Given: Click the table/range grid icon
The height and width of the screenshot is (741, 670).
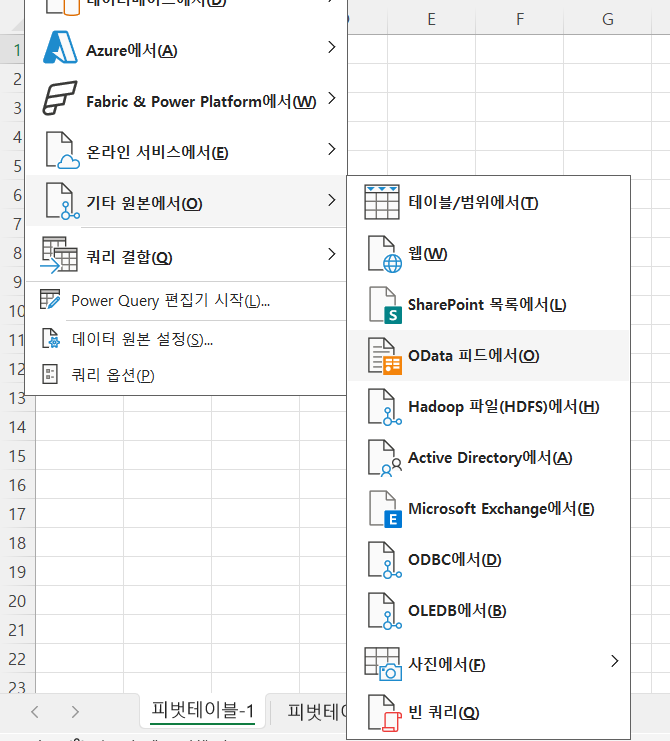Looking at the screenshot, I should tap(382, 202).
